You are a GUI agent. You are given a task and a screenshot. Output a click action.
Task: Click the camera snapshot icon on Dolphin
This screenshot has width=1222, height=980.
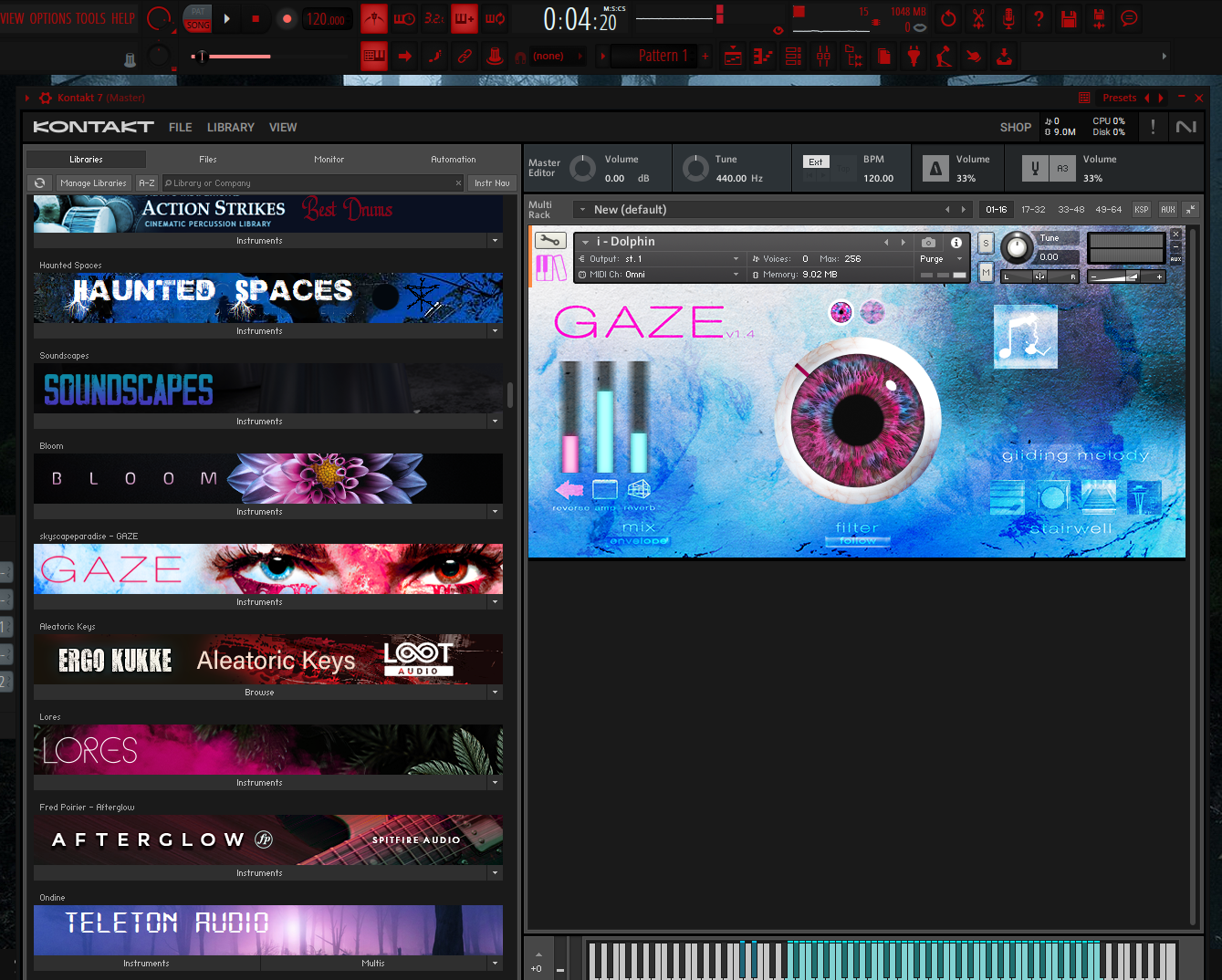pos(928,242)
